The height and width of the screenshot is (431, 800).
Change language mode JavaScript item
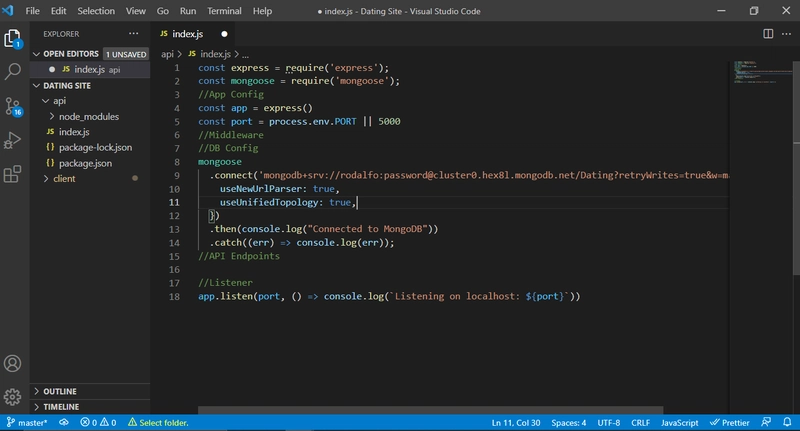click(680, 422)
